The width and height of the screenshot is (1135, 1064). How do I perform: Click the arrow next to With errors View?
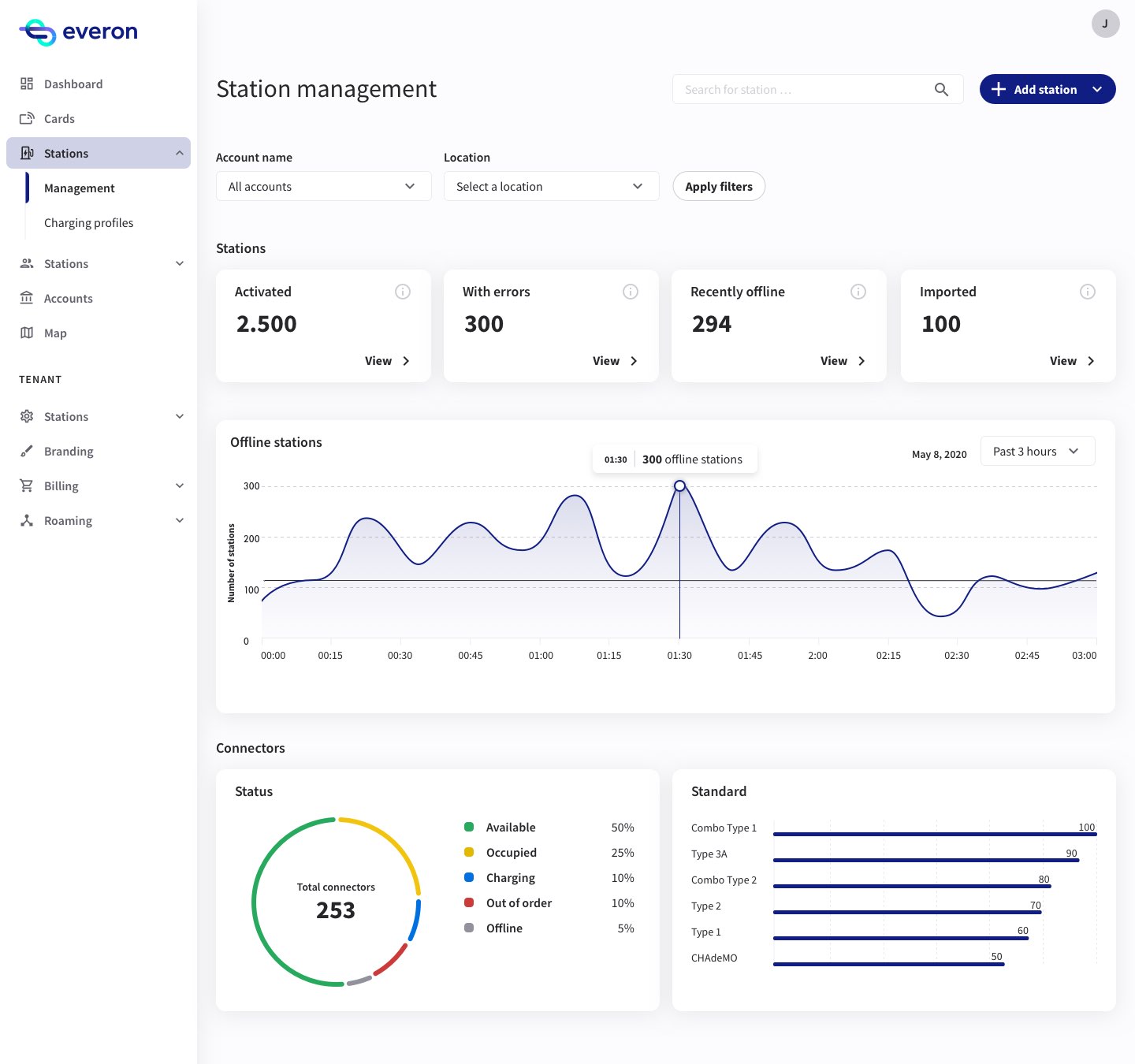coord(634,361)
